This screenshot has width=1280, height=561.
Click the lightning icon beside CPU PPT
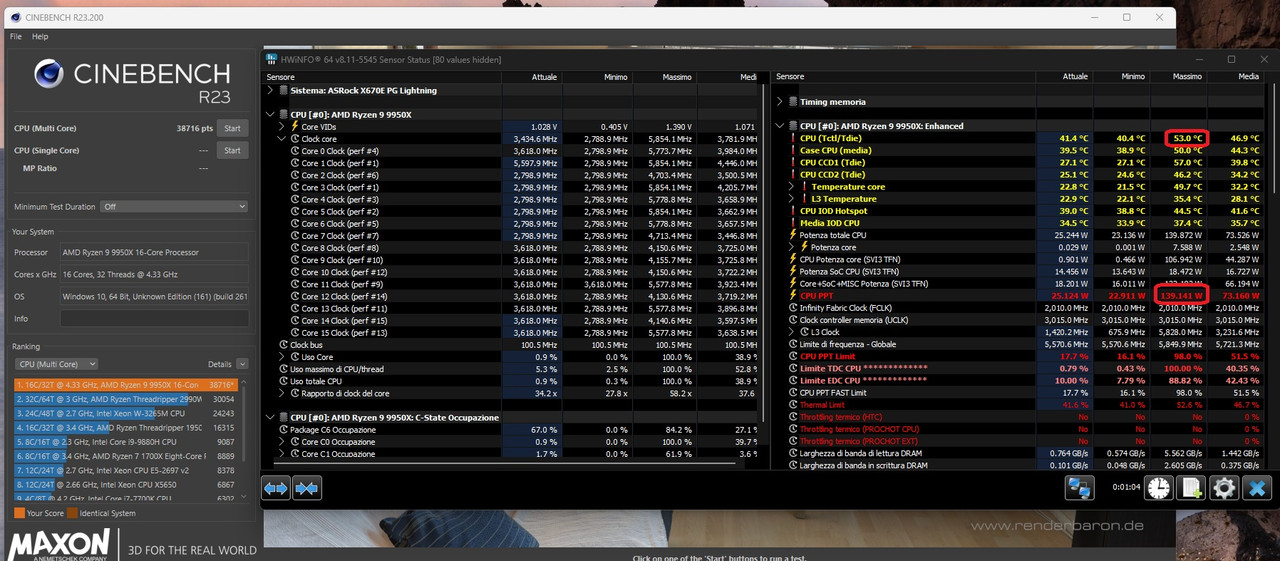coord(791,296)
